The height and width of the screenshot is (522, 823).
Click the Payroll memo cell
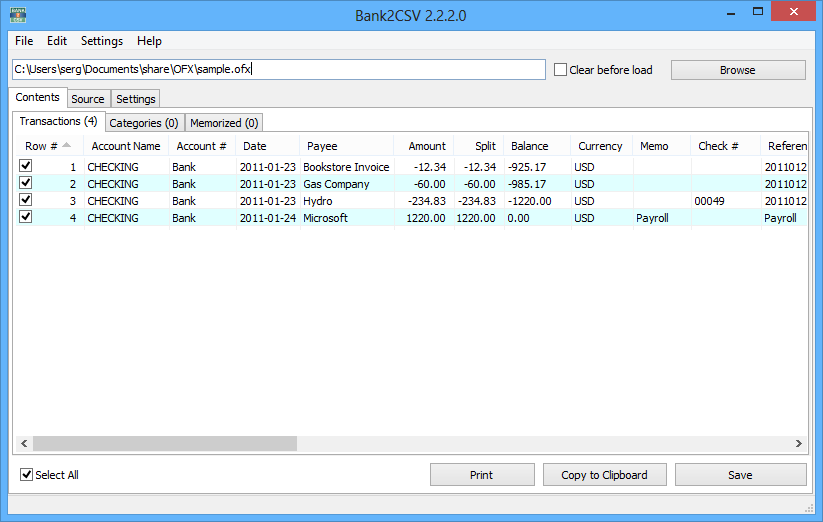pos(661,218)
